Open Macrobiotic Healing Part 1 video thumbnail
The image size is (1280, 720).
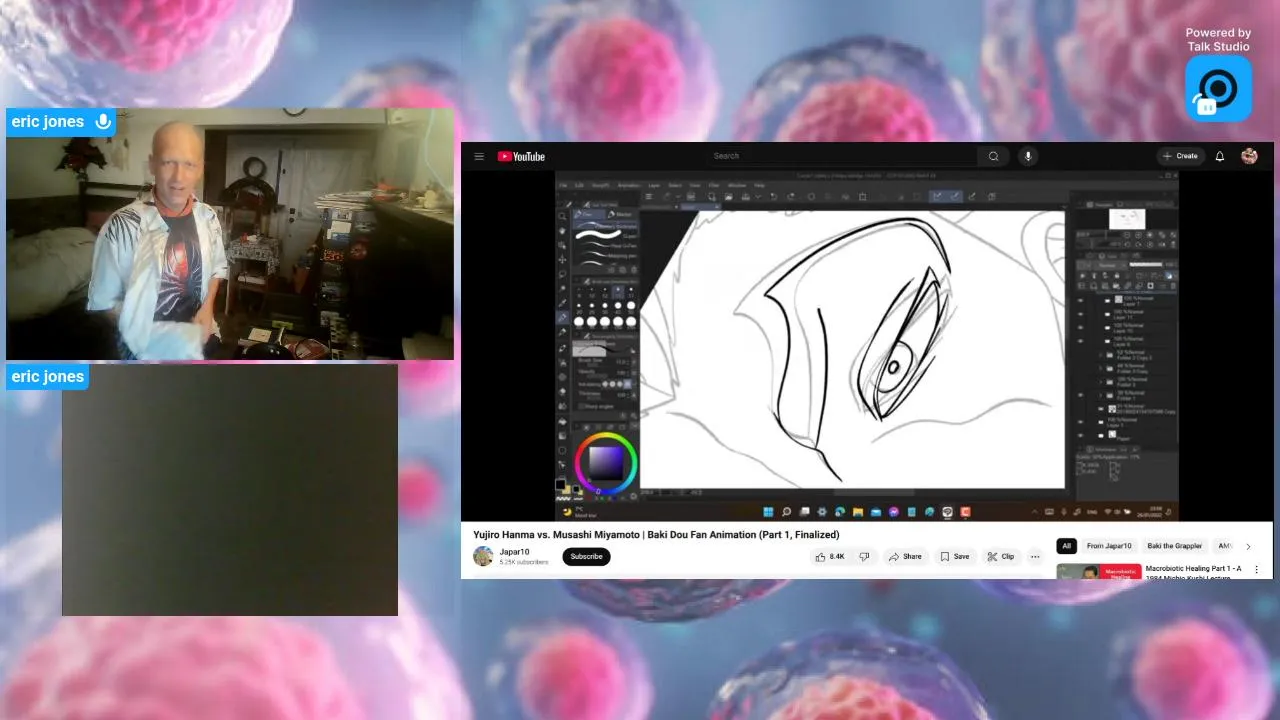point(1099,572)
